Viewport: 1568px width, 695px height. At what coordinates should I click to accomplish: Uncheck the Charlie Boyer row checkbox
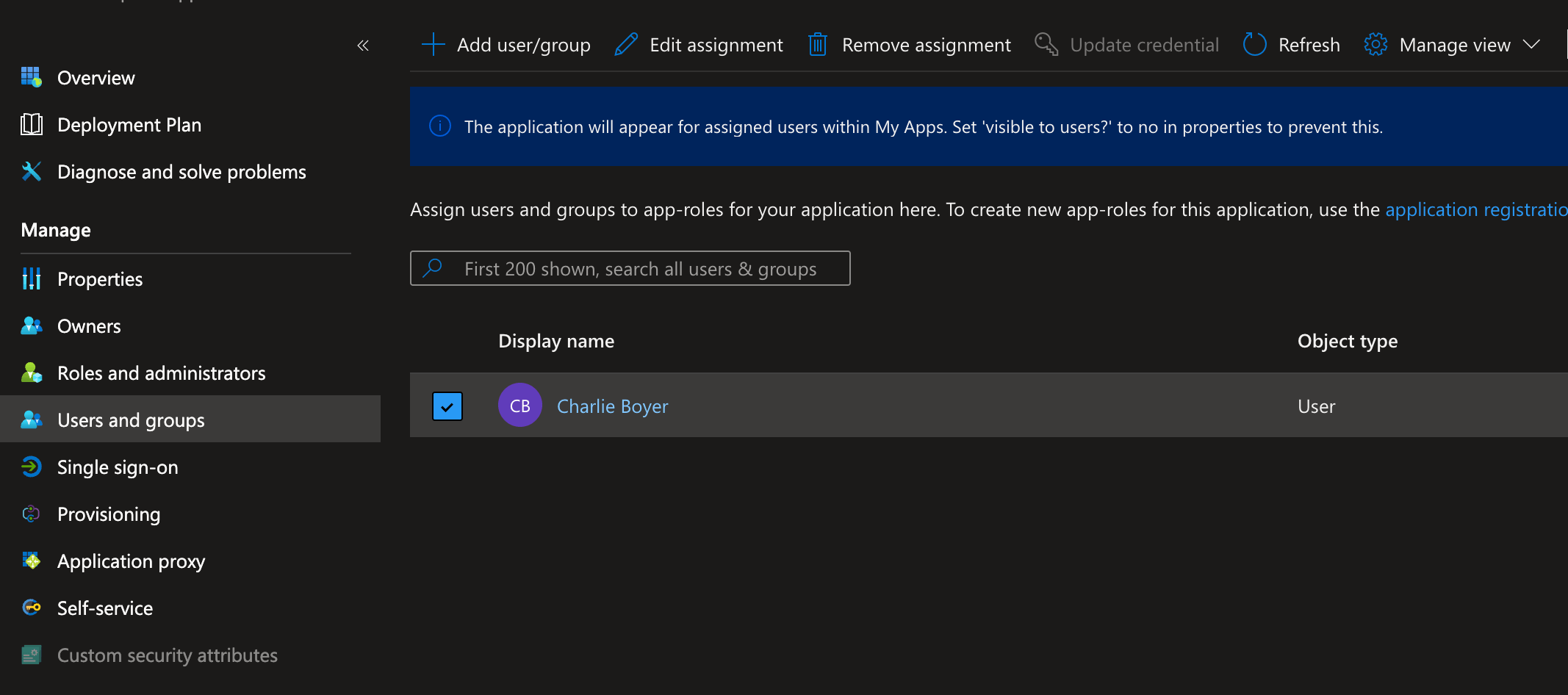pos(447,406)
